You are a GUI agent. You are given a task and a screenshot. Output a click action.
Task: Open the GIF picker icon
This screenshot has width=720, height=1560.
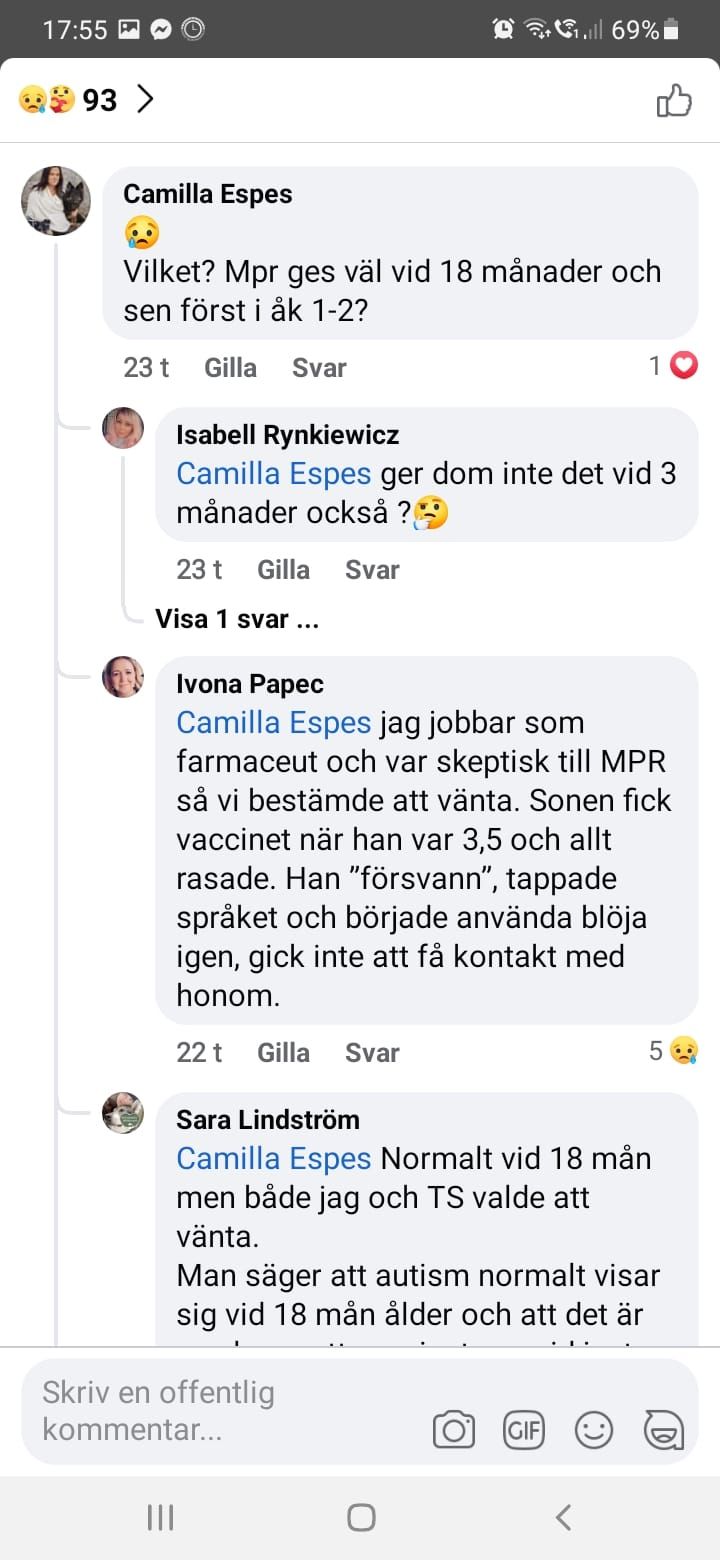tap(523, 1430)
